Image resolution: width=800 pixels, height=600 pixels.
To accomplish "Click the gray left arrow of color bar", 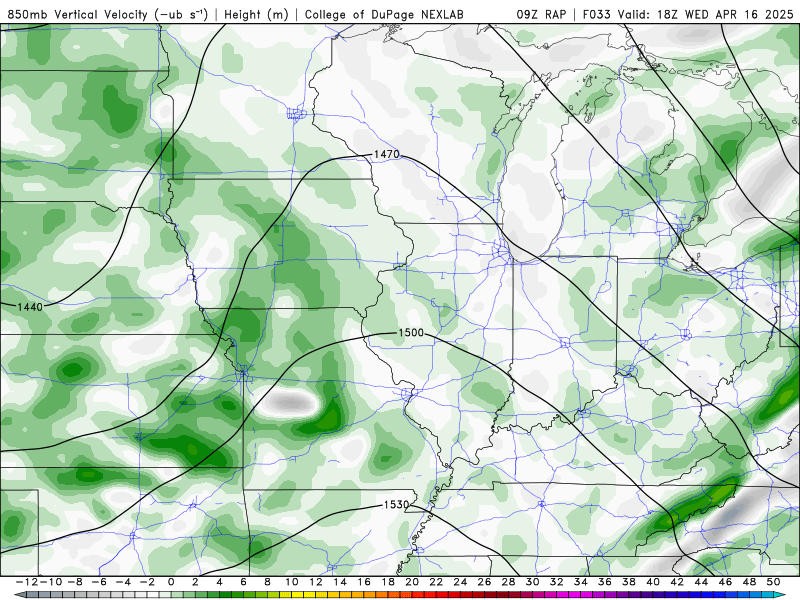I will [x=19, y=595].
